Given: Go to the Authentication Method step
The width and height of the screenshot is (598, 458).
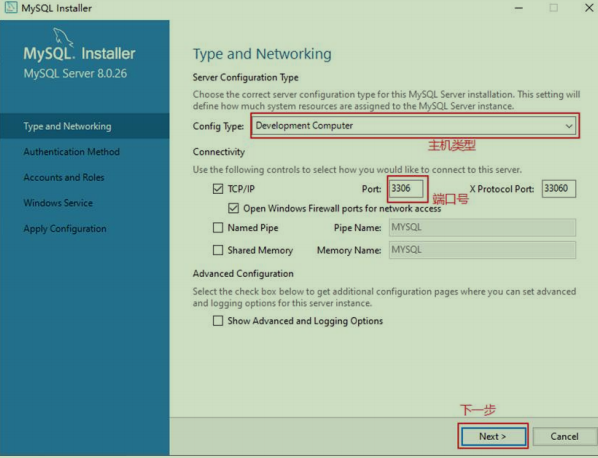Looking at the screenshot, I should click(71, 152).
